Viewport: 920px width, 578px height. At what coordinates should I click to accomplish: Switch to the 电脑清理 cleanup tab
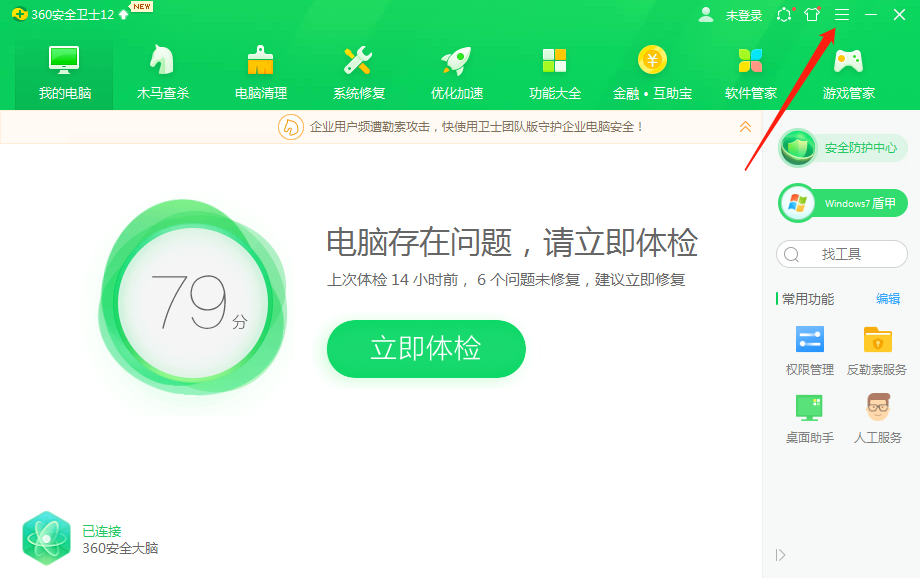(261, 73)
